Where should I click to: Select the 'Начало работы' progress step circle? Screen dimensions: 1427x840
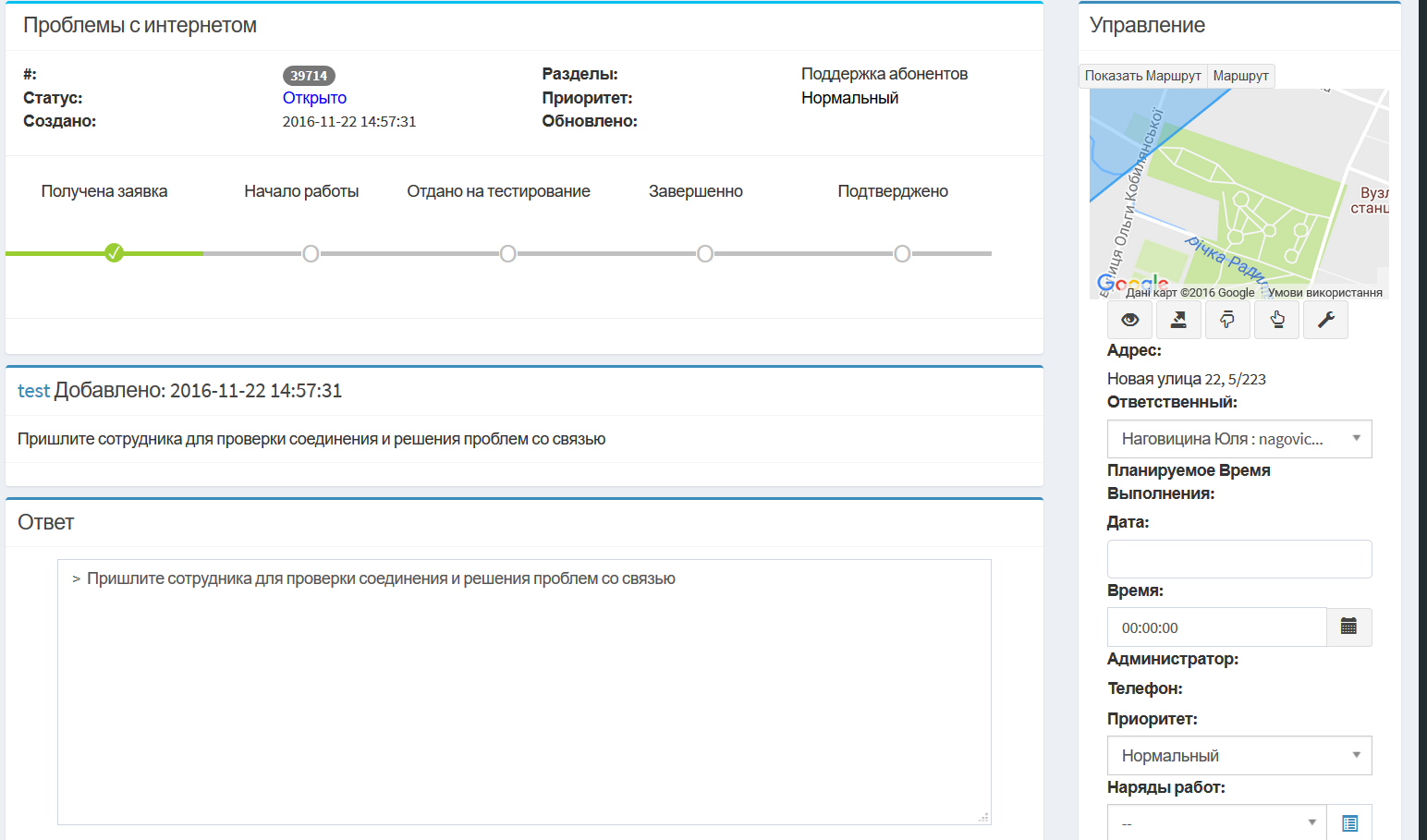[311, 253]
